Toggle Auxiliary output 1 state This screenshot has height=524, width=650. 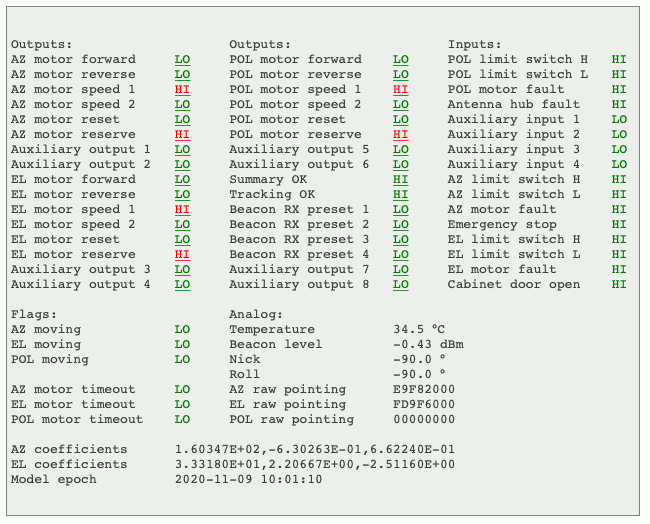(182, 150)
